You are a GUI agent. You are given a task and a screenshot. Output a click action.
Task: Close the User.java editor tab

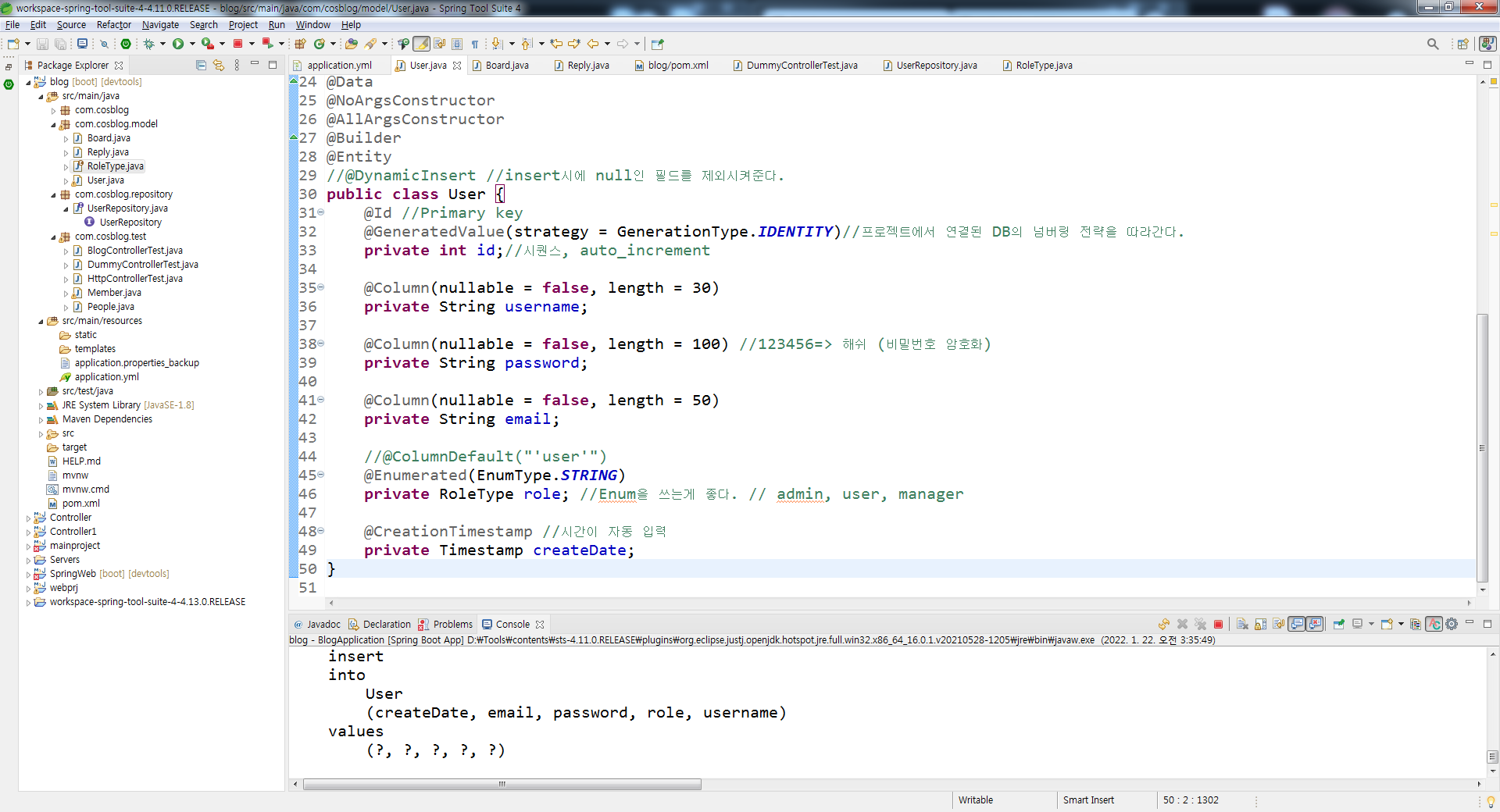tap(457, 66)
